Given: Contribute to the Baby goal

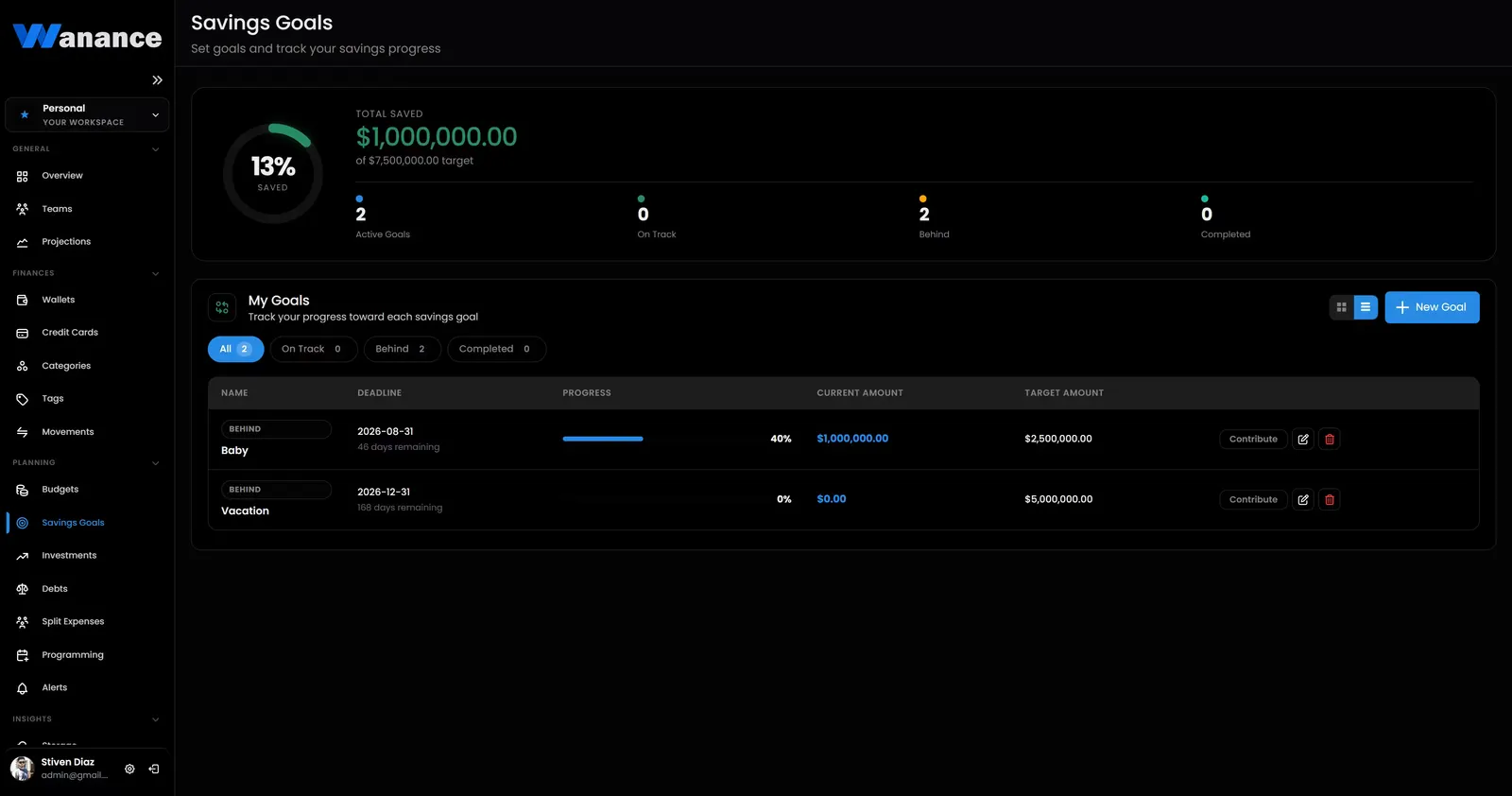Looking at the screenshot, I should click(x=1253, y=439).
